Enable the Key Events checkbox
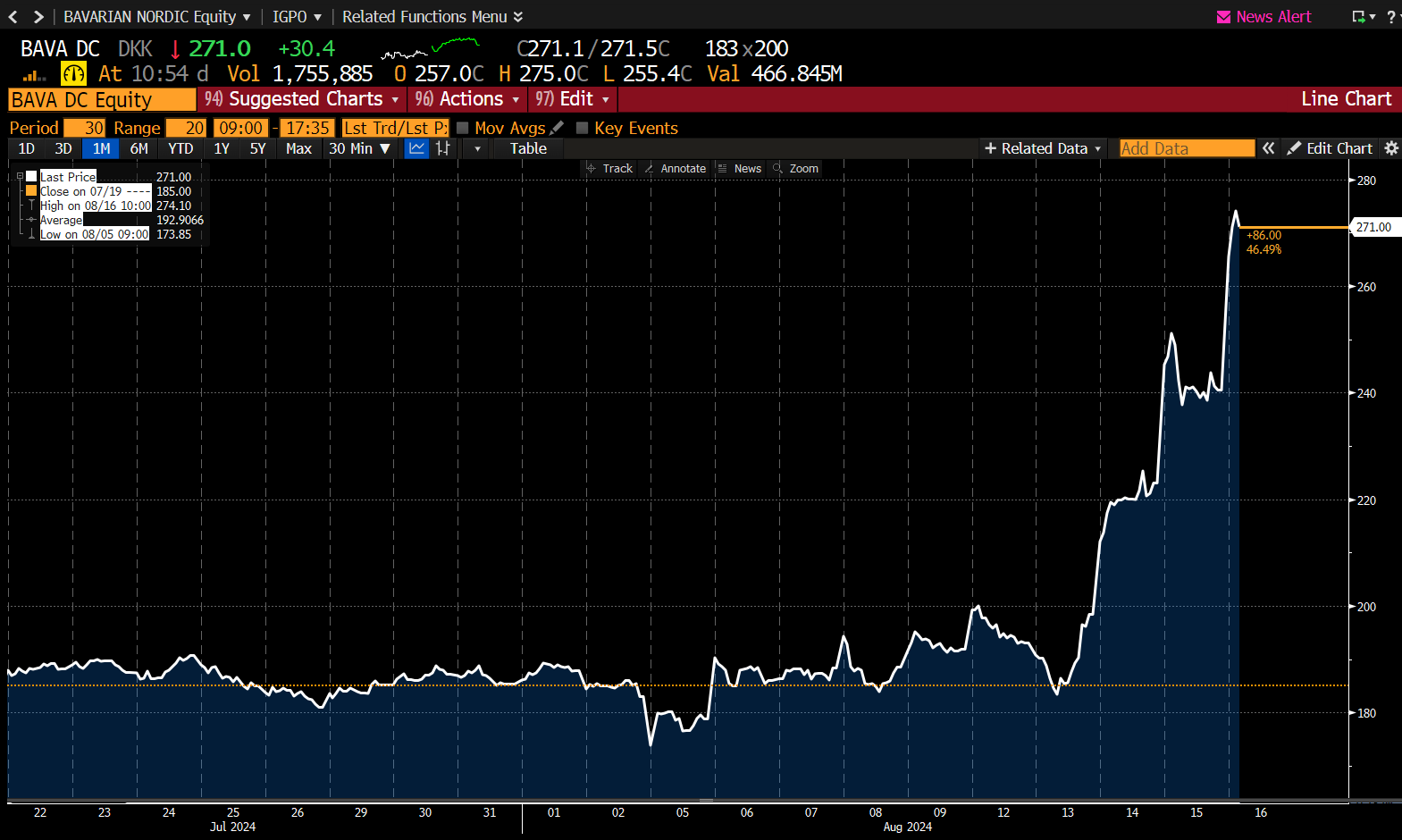The width and height of the screenshot is (1402, 840). [x=583, y=128]
